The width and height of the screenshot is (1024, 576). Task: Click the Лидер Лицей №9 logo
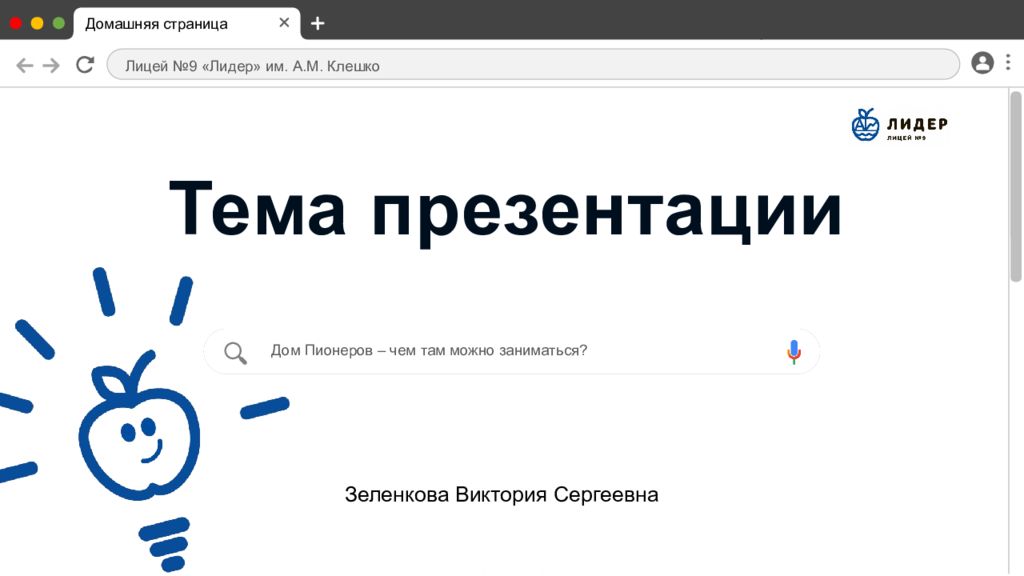(x=899, y=125)
